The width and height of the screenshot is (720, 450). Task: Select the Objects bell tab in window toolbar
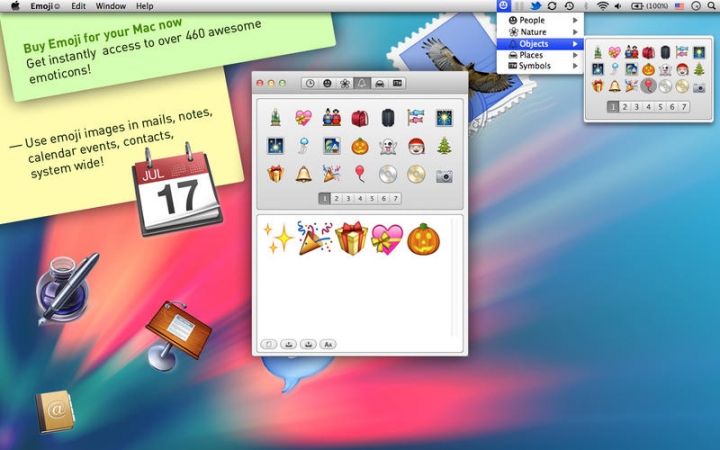362,83
